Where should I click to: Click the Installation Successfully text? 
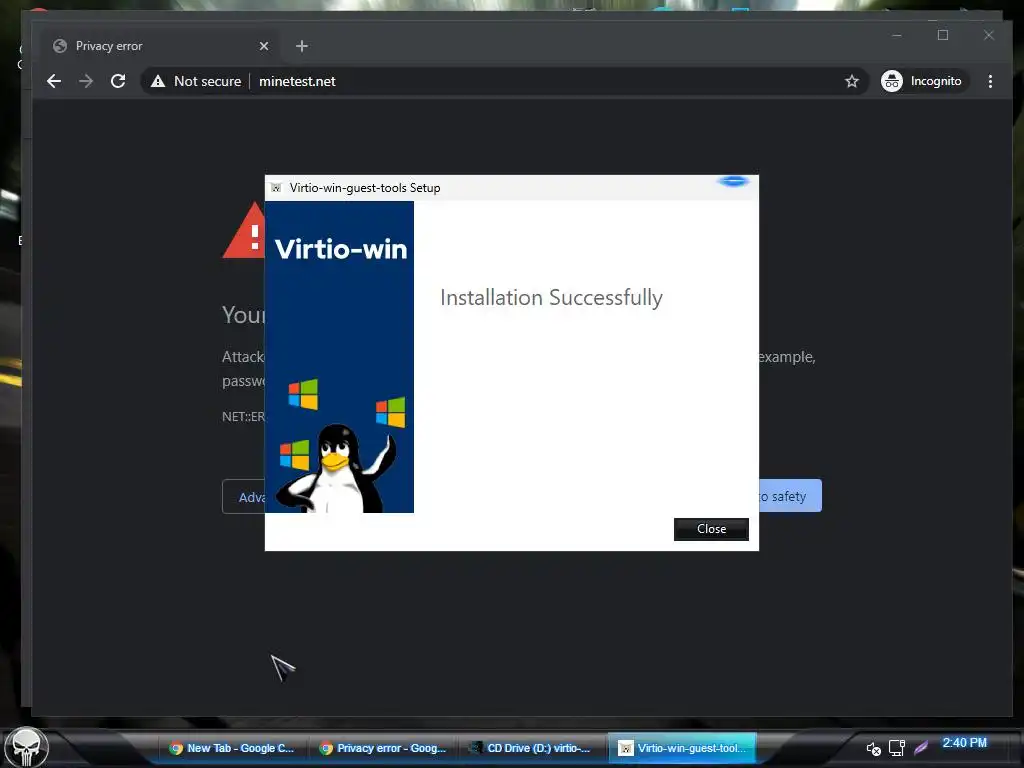(x=551, y=297)
